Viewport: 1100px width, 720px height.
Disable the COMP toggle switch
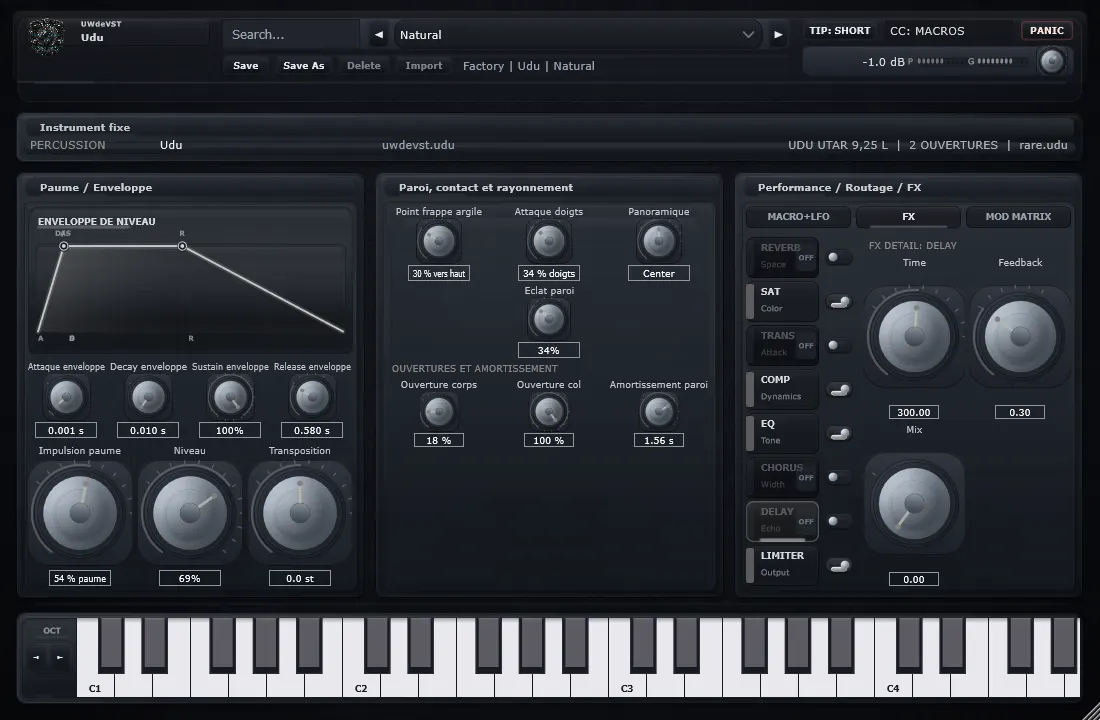coord(838,389)
